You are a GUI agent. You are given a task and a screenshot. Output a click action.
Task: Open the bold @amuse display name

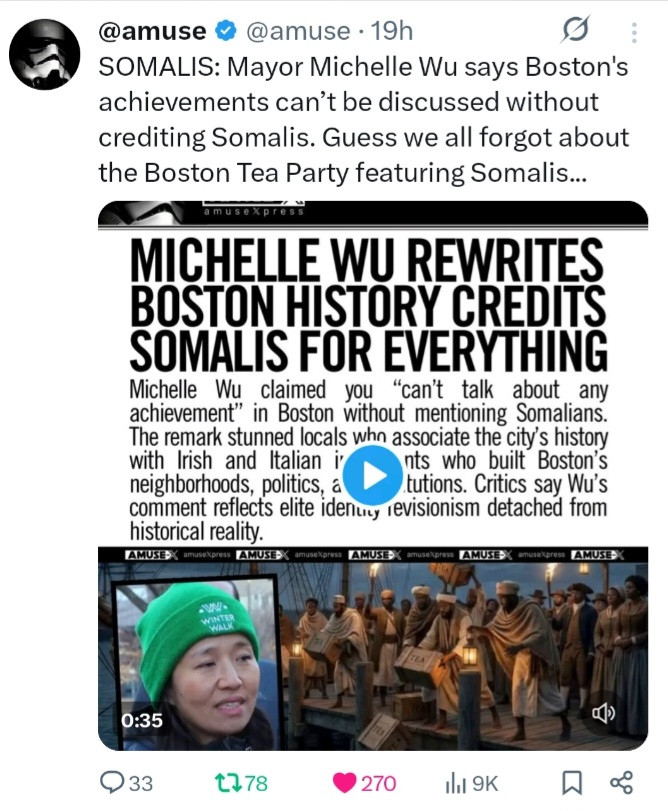coord(153,31)
